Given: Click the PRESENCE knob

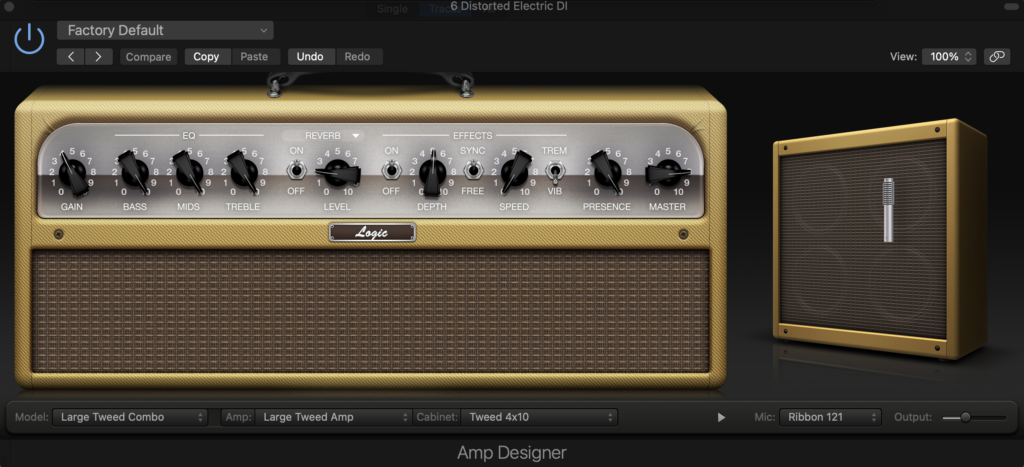Looking at the screenshot, I should click(x=607, y=173).
